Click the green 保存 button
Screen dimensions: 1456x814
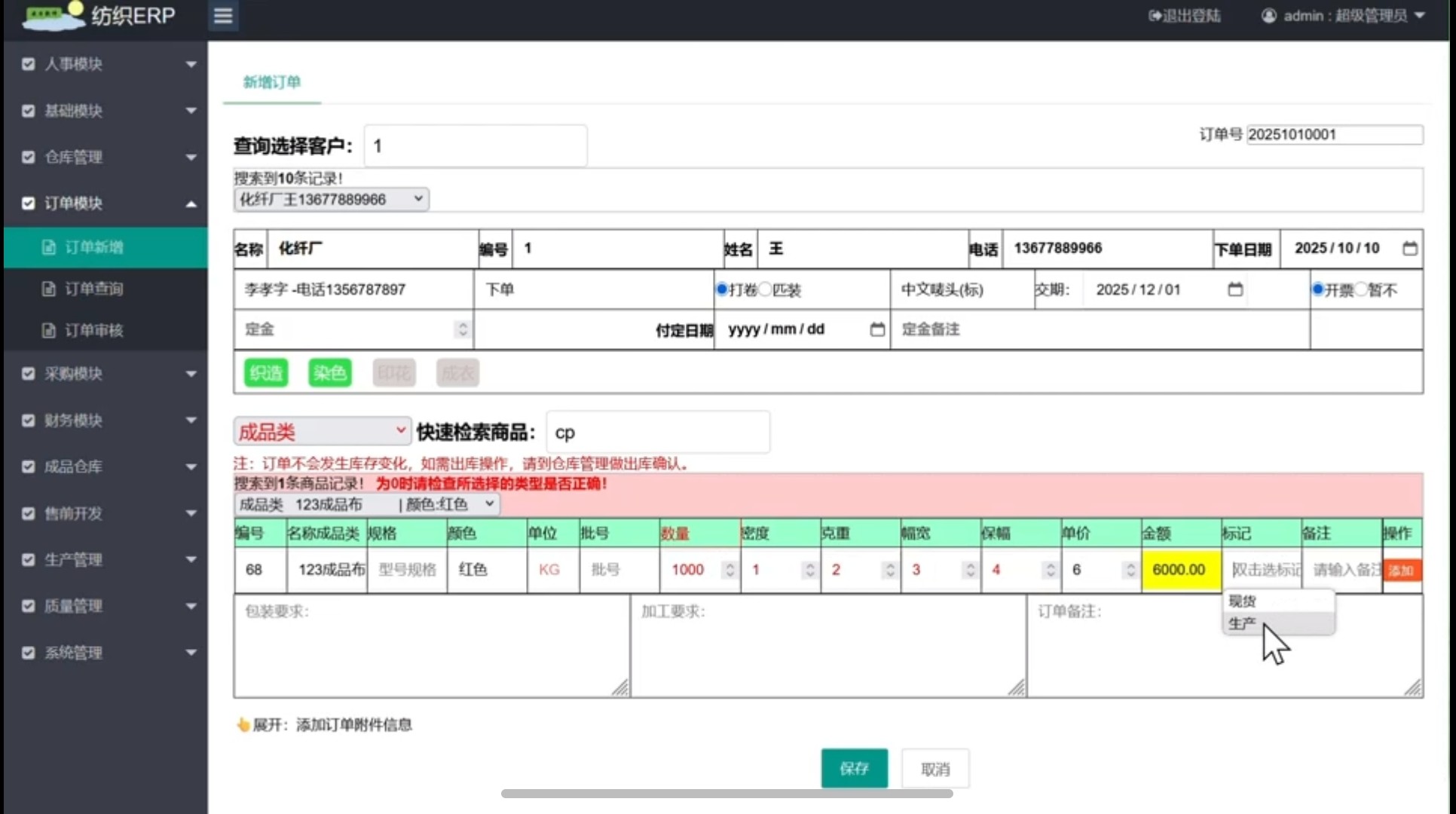854,768
